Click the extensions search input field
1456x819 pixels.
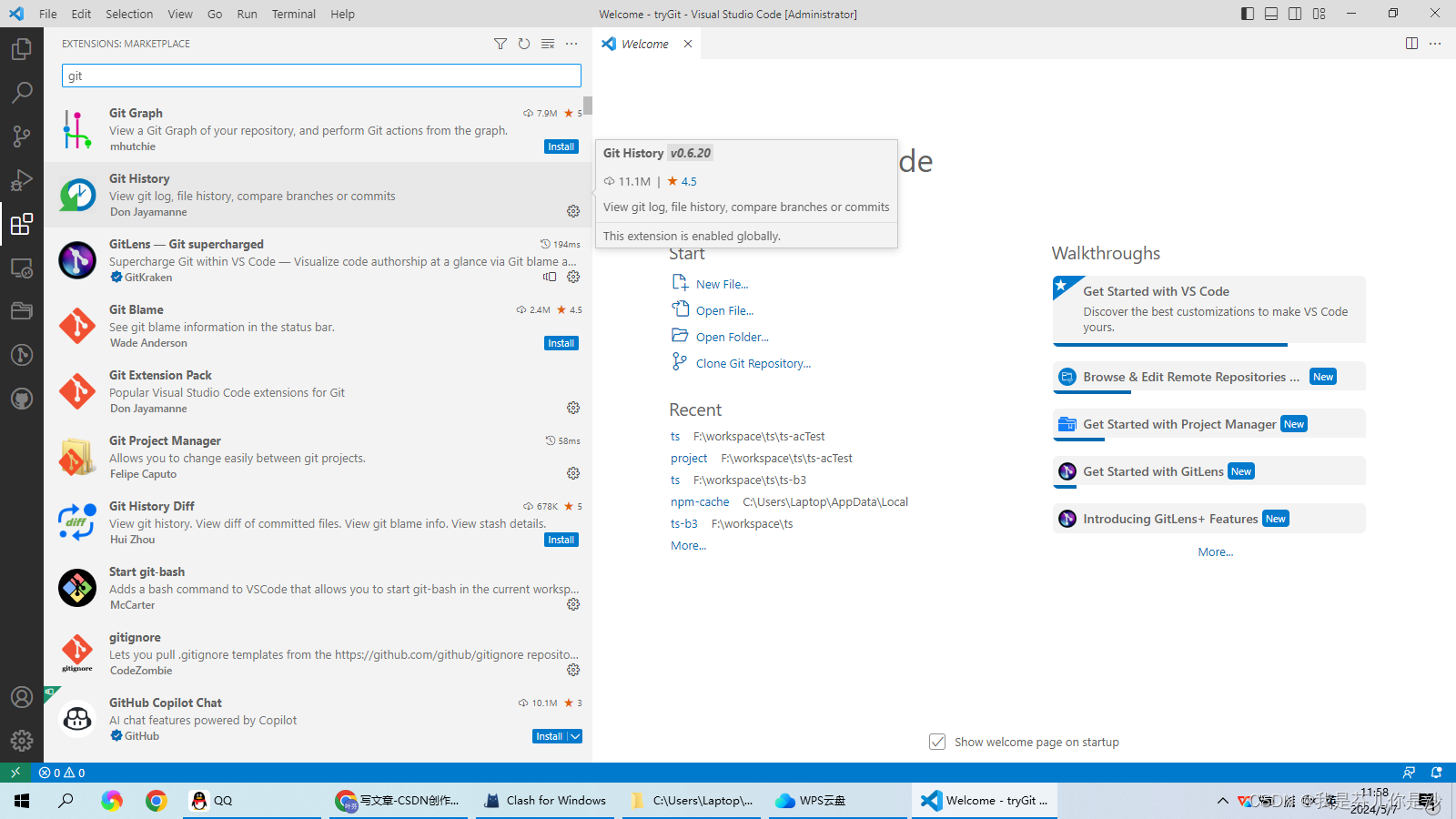click(x=321, y=76)
